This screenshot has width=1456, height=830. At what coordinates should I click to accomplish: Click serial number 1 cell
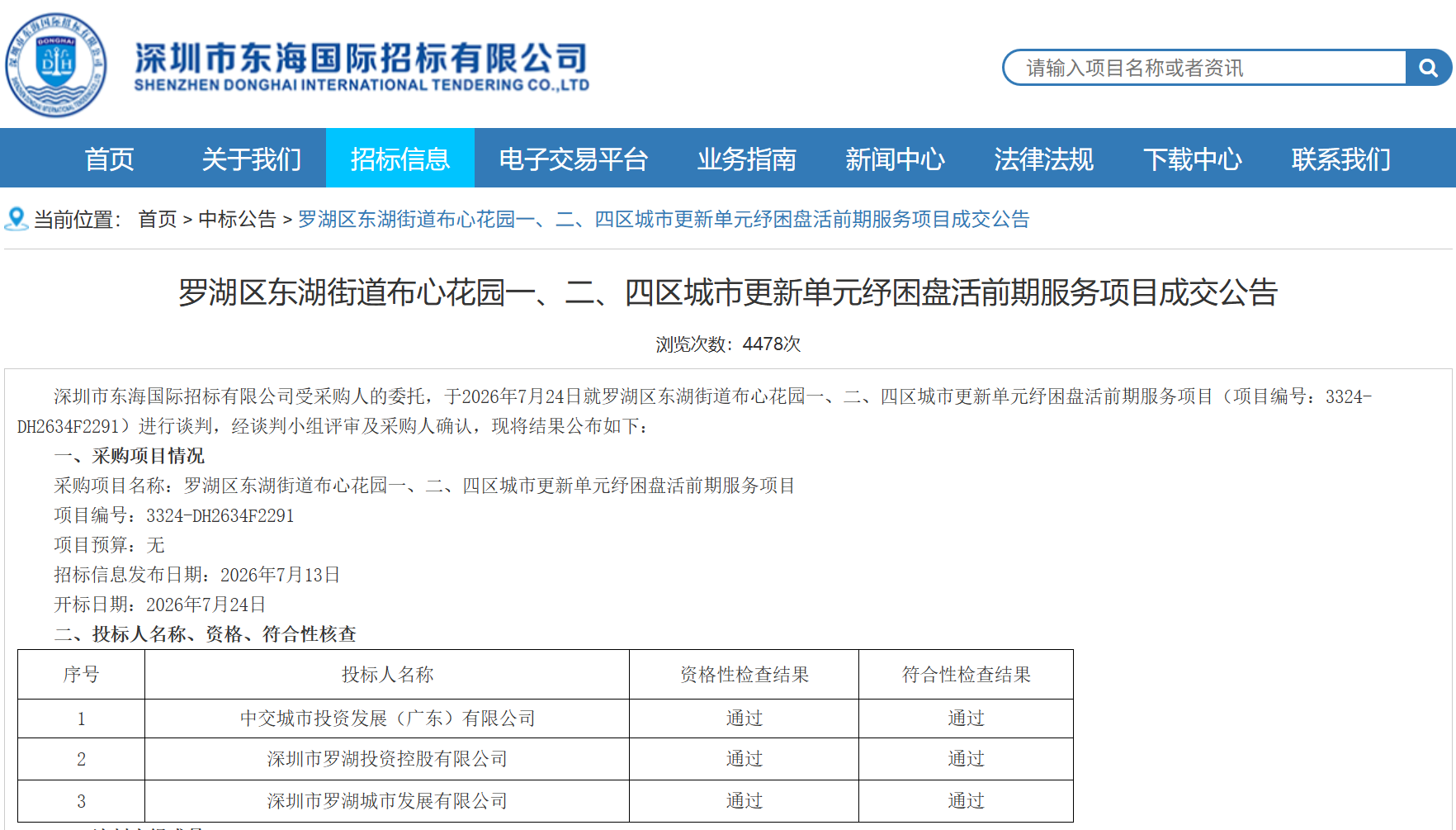pyautogui.click(x=82, y=719)
